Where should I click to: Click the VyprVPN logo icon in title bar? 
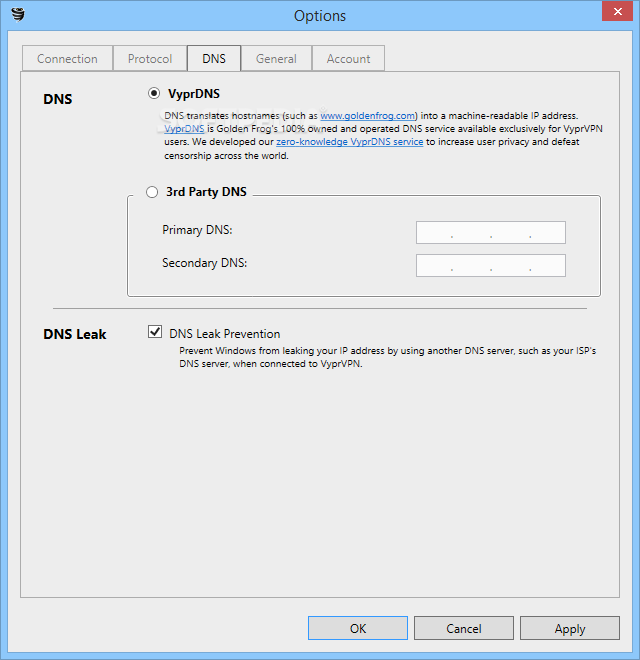point(18,15)
